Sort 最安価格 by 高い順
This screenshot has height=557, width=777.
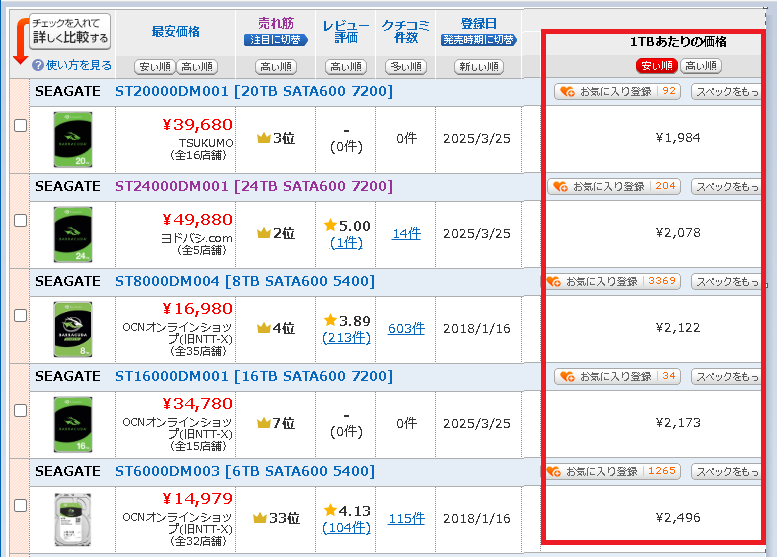(197, 66)
